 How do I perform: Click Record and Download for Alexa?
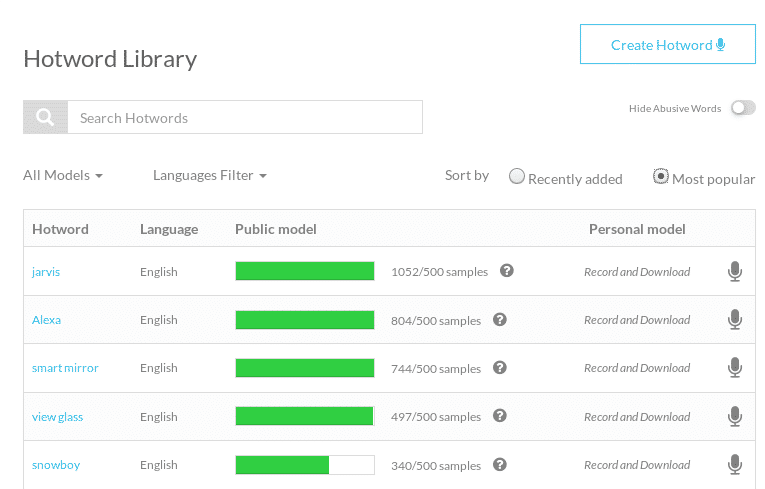pyautogui.click(x=637, y=320)
